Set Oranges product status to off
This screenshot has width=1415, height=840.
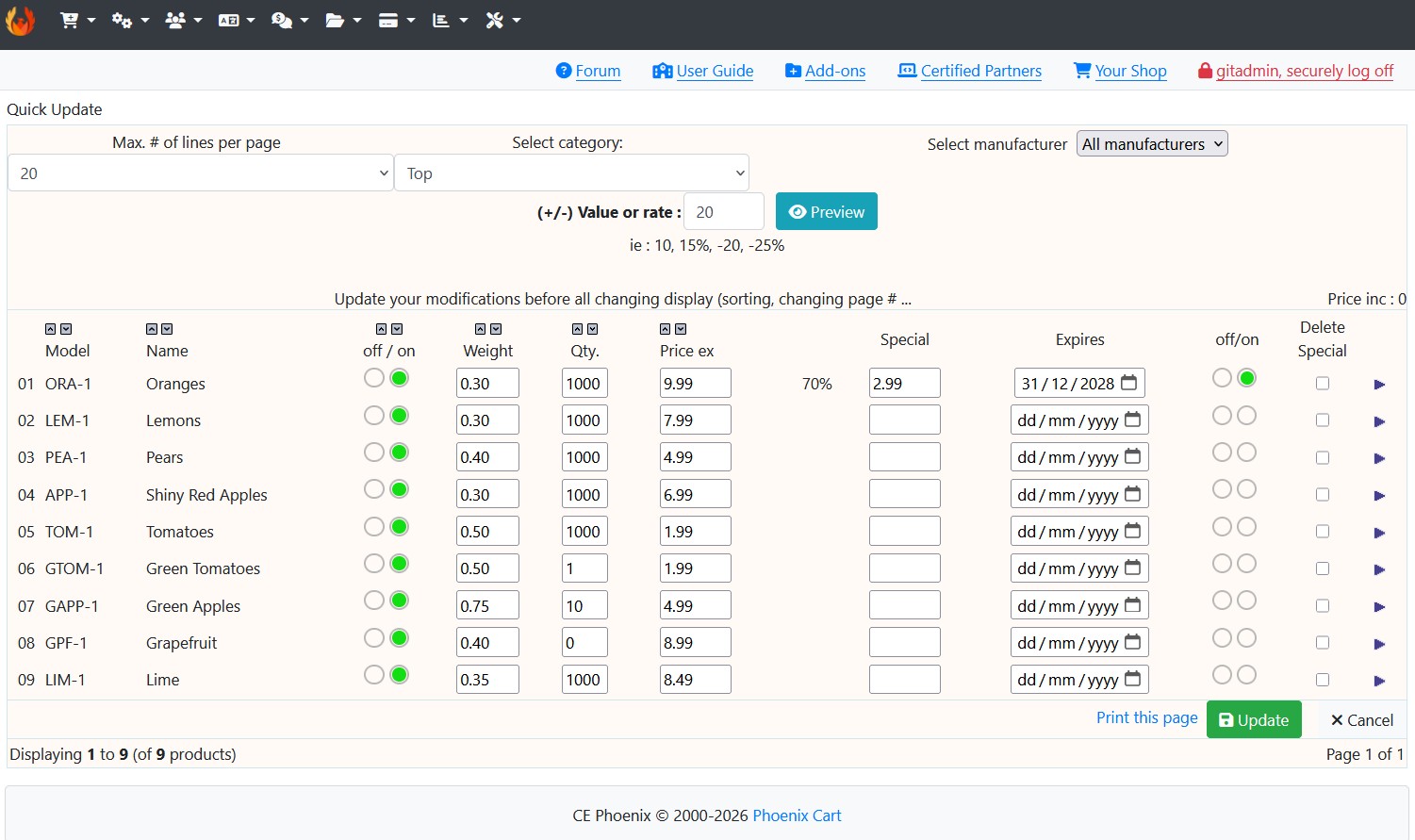[374, 378]
